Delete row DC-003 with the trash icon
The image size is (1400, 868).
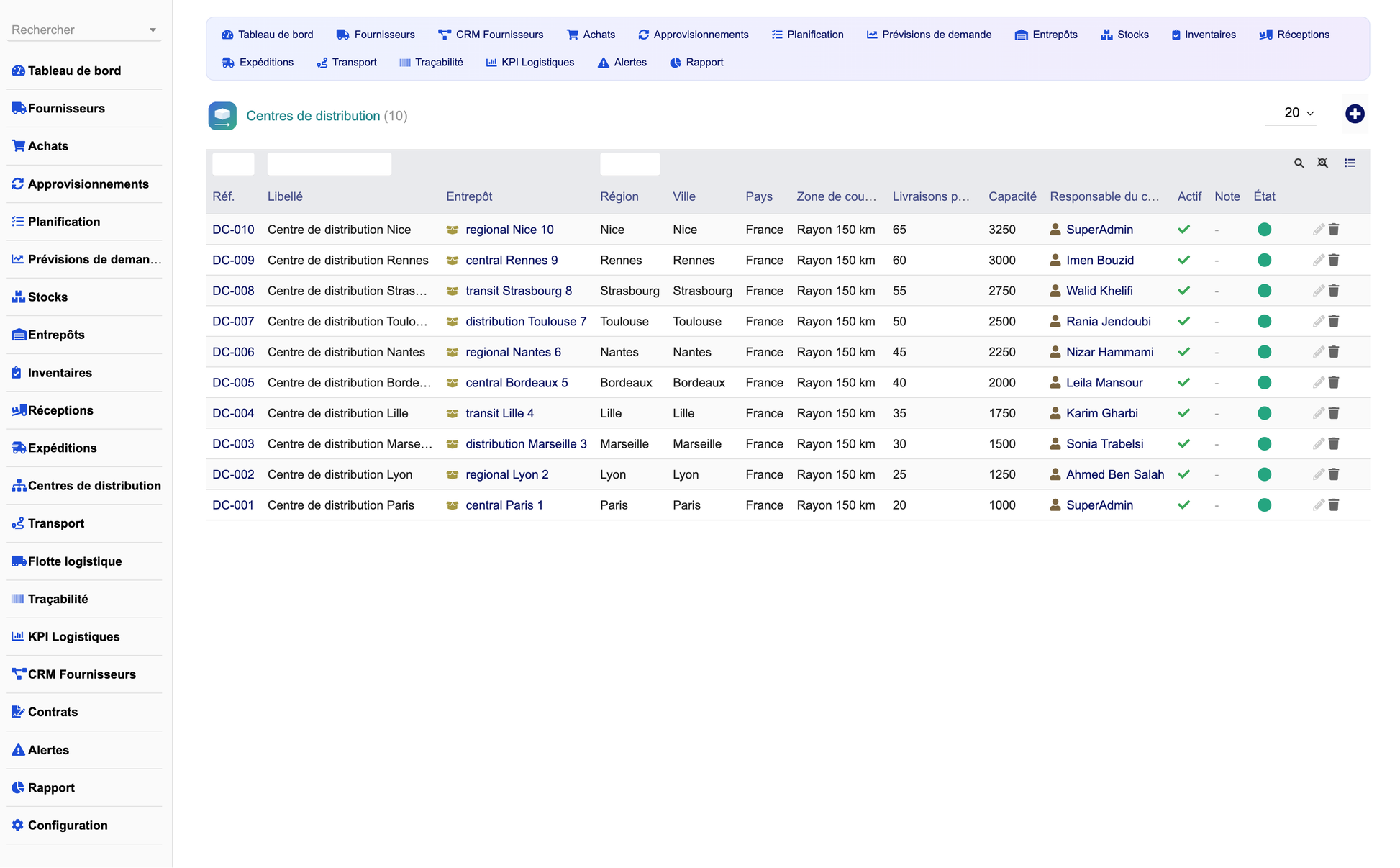pos(1334,443)
